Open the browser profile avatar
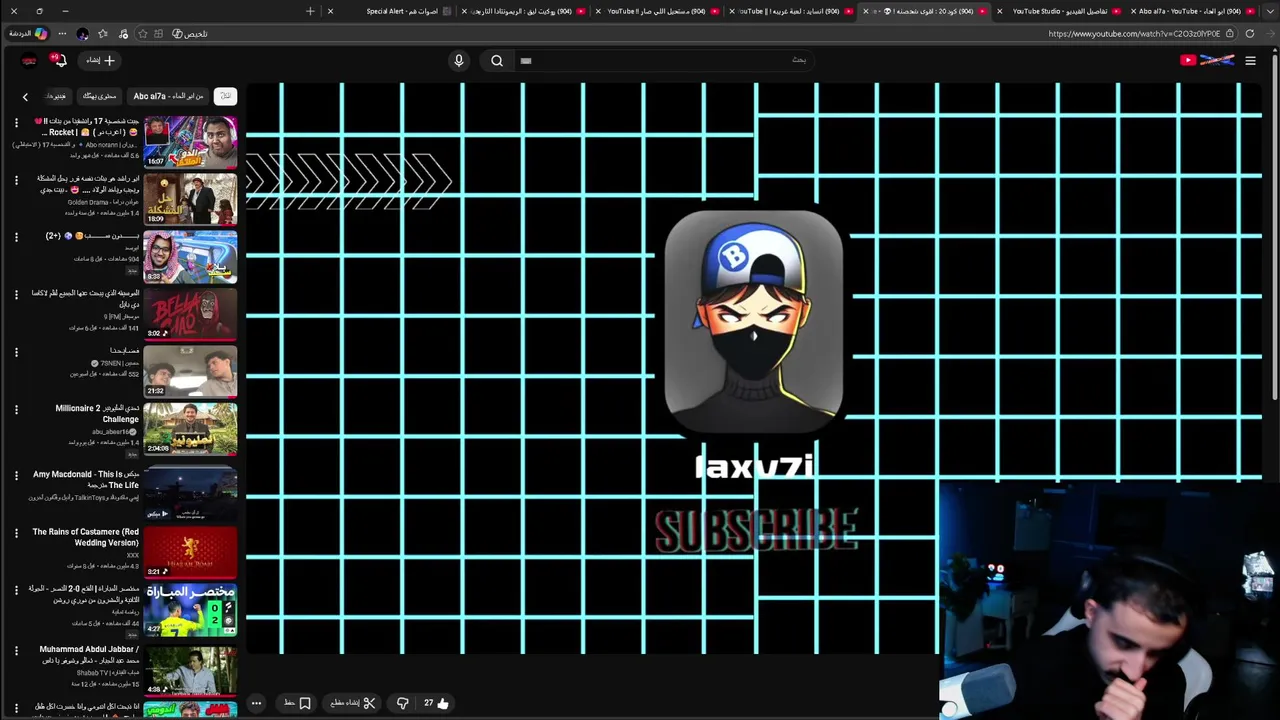Viewport: 1280px width, 720px height. pos(83,33)
